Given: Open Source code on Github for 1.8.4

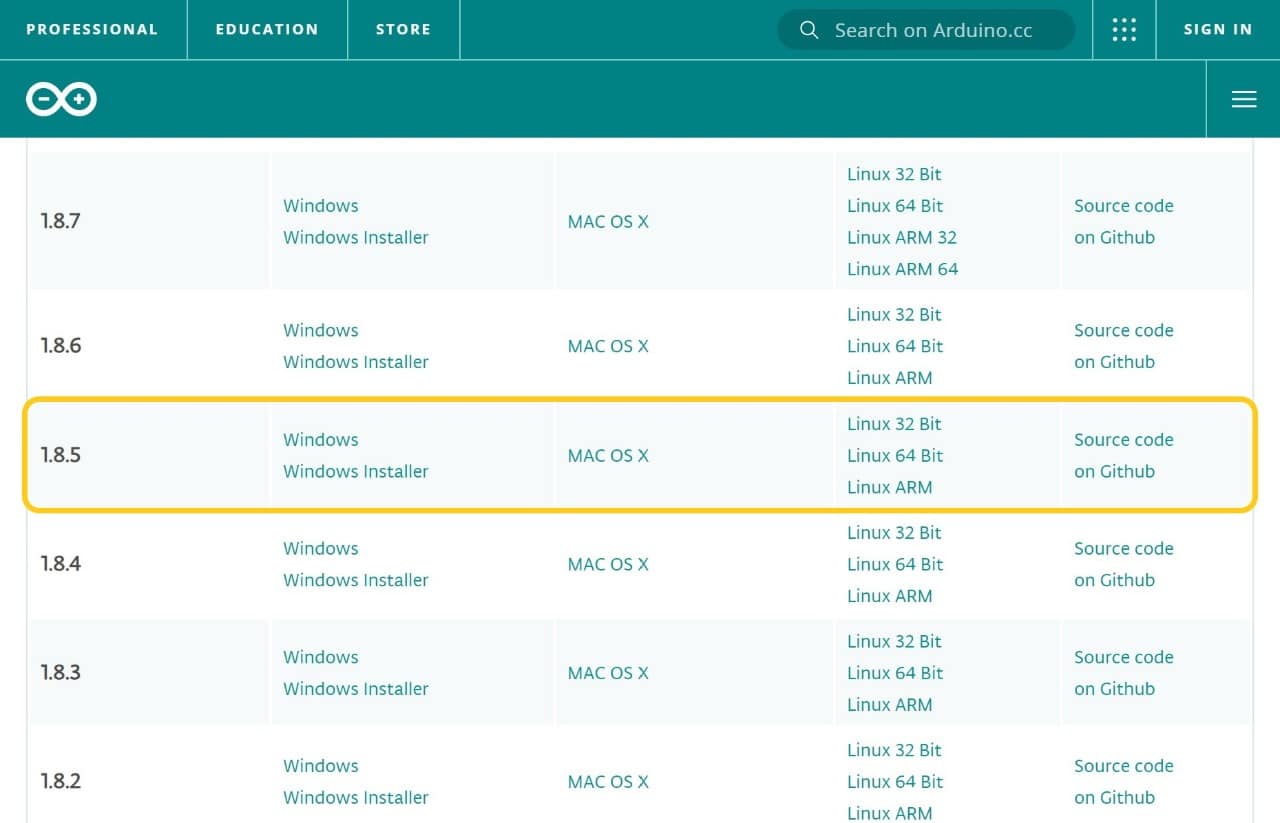Looking at the screenshot, I should (1124, 564).
